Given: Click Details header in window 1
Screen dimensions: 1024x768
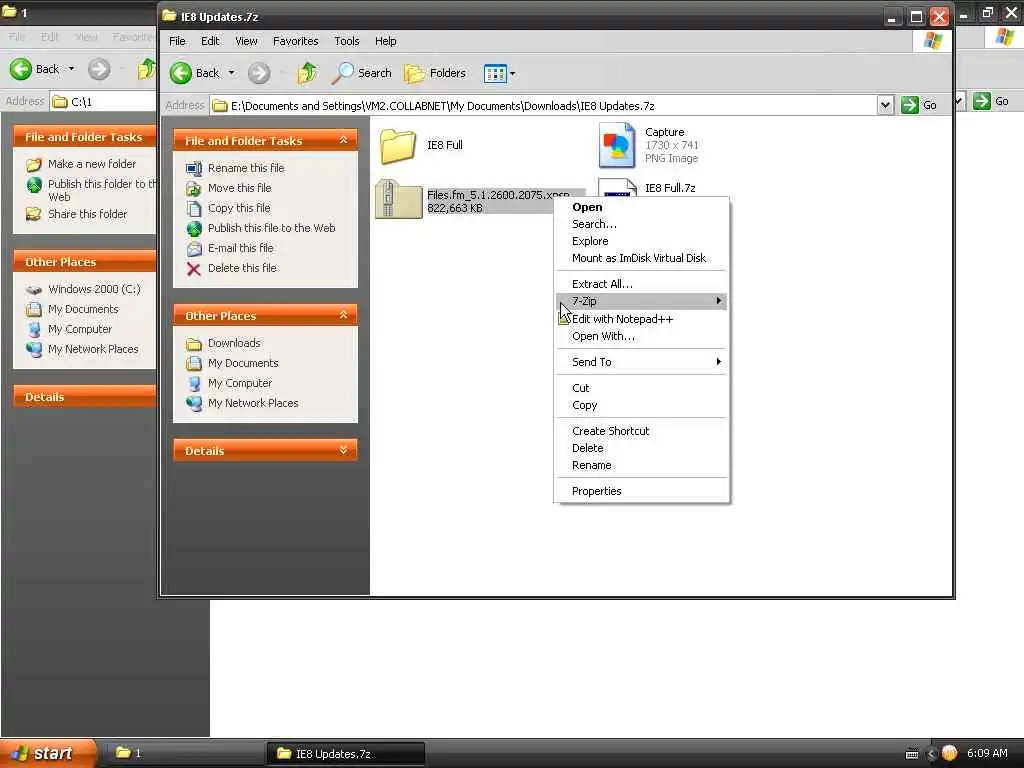Looking at the screenshot, I should pyautogui.click(x=84, y=396).
